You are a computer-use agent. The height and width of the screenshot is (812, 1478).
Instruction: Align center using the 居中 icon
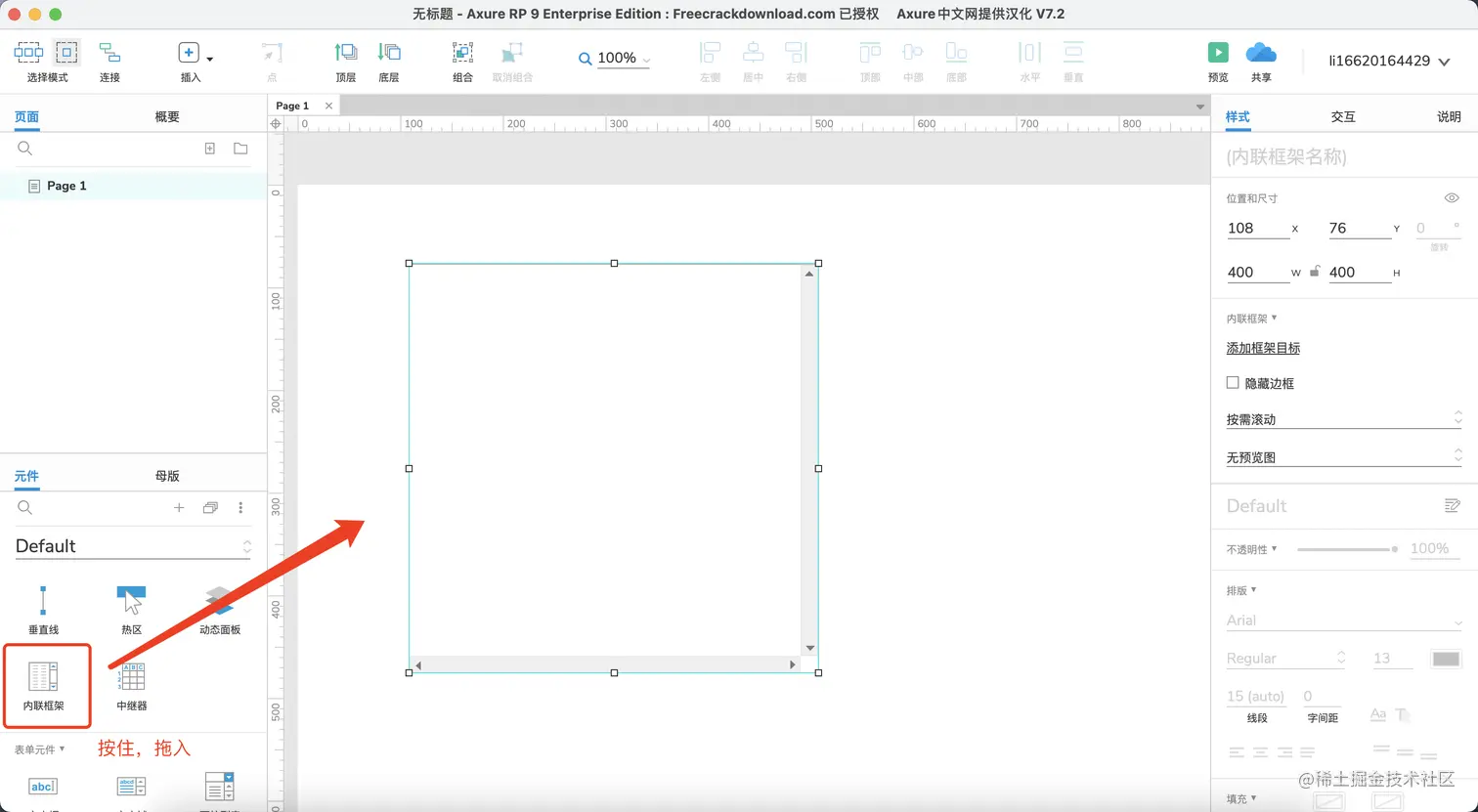click(x=753, y=53)
